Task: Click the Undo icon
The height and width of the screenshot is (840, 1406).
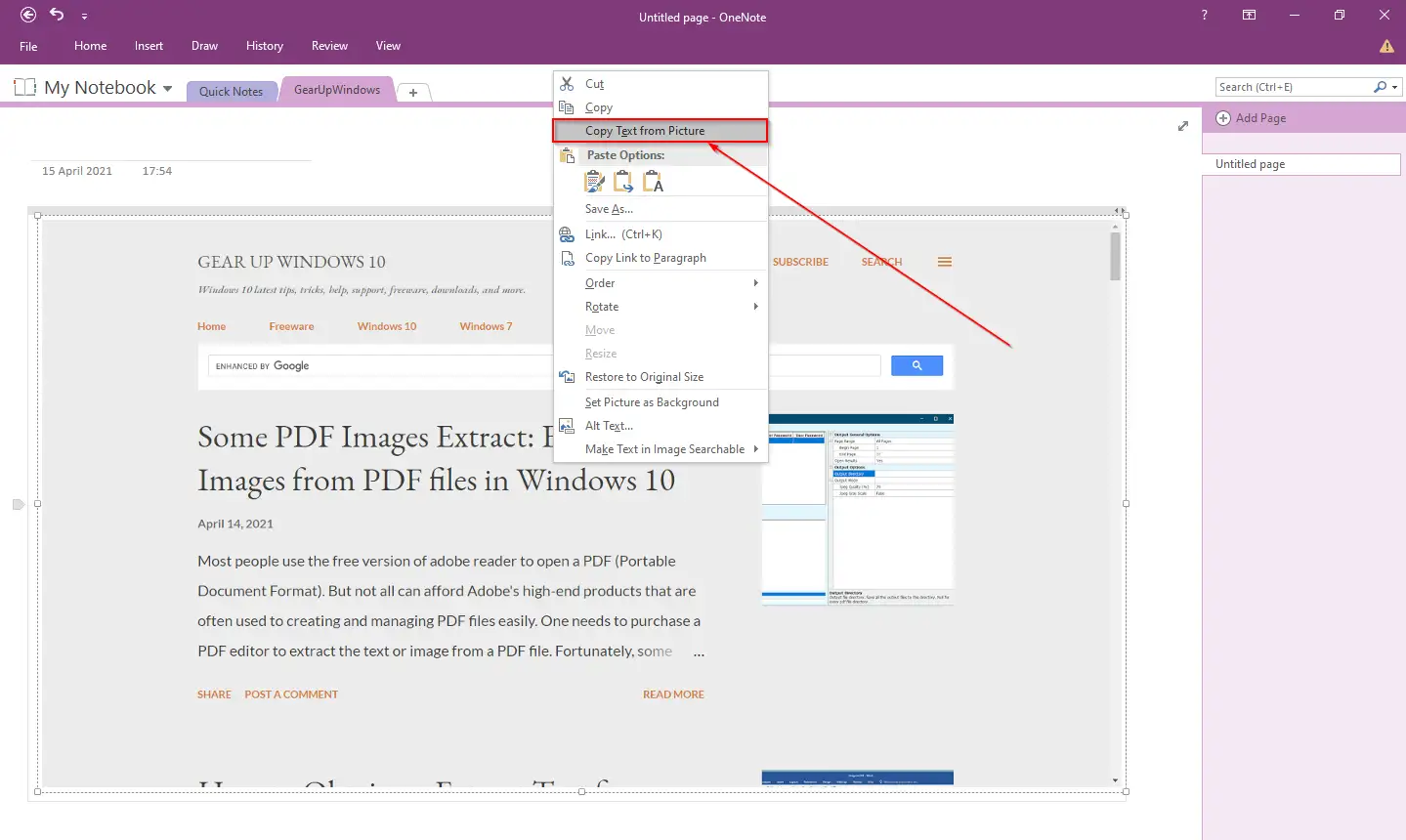Action: 57,15
